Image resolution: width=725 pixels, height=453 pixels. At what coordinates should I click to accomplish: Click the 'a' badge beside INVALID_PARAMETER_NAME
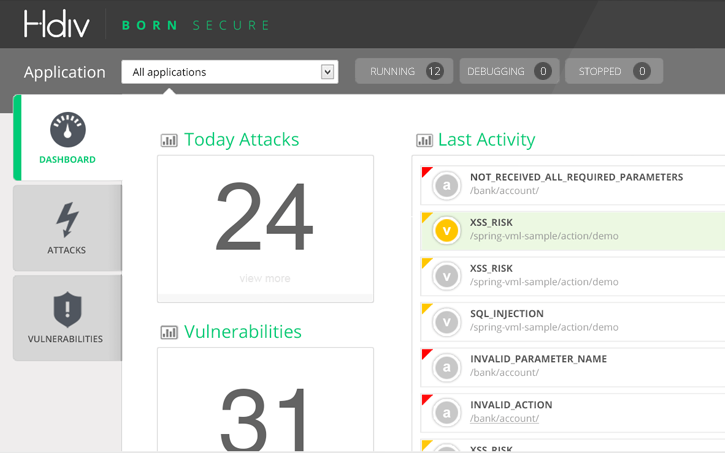pos(447,367)
